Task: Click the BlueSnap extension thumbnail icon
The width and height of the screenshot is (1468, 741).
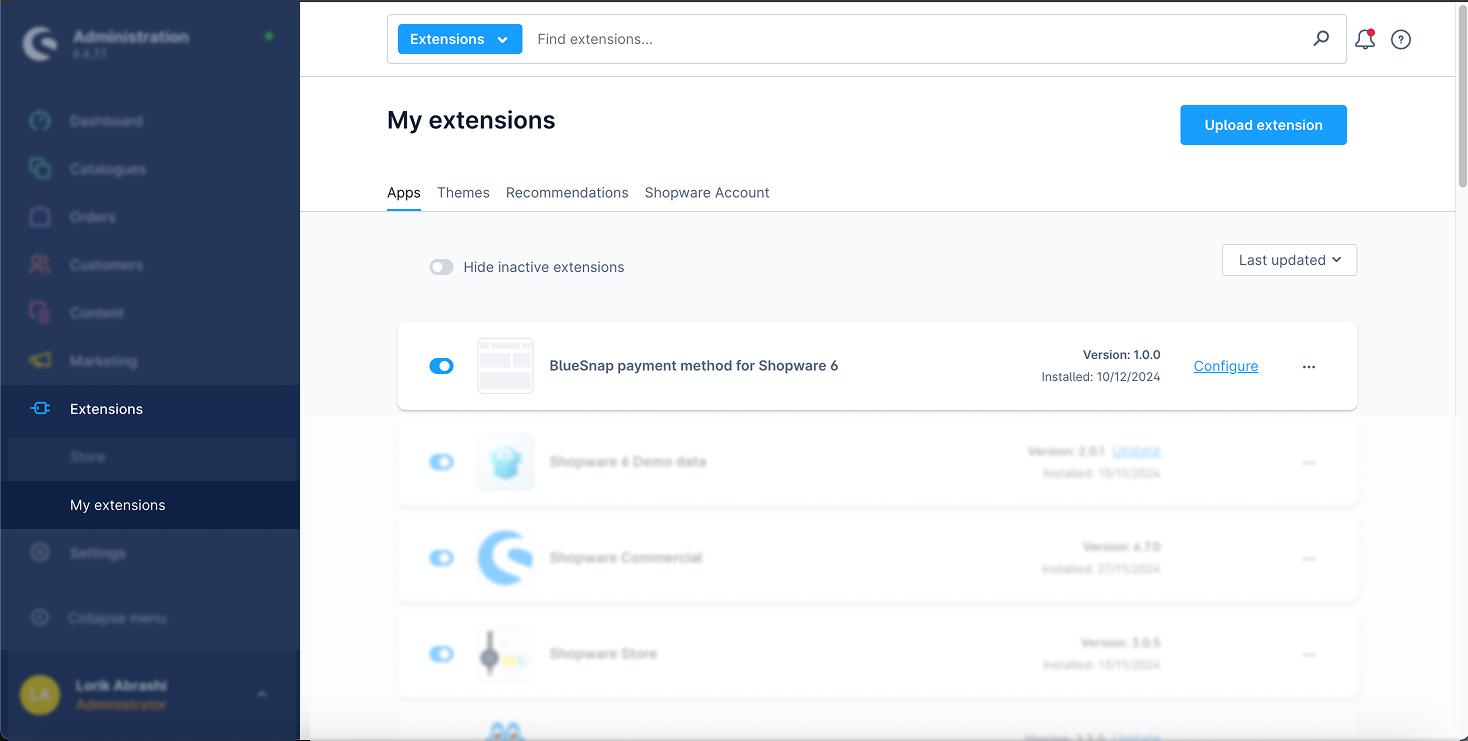Action: [505, 366]
